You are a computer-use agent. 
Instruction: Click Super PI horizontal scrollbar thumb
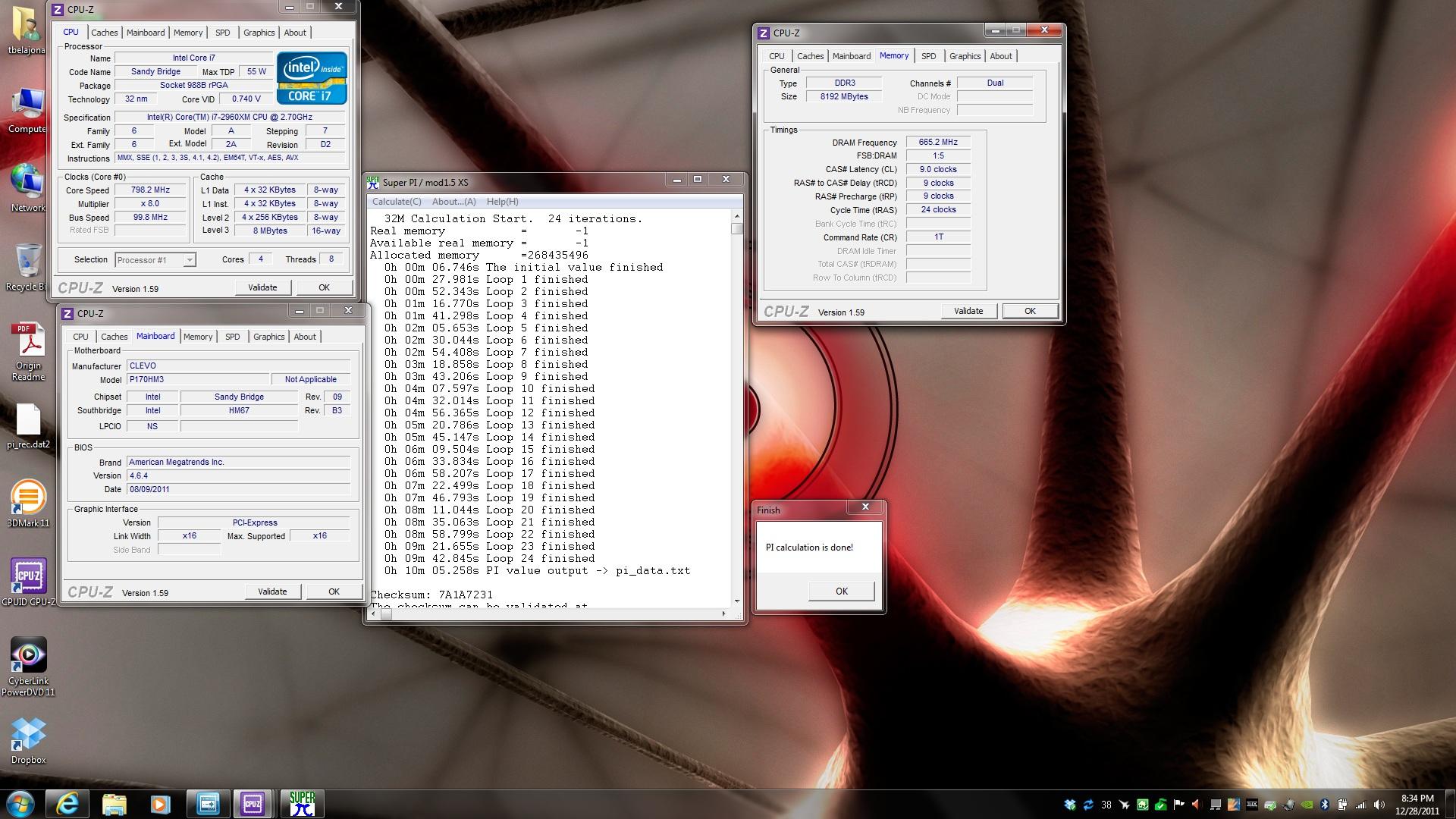tap(386, 614)
